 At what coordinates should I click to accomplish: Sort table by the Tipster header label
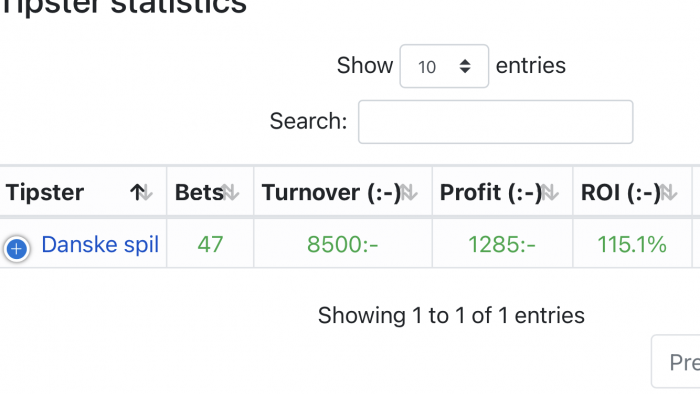pos(45,193)
